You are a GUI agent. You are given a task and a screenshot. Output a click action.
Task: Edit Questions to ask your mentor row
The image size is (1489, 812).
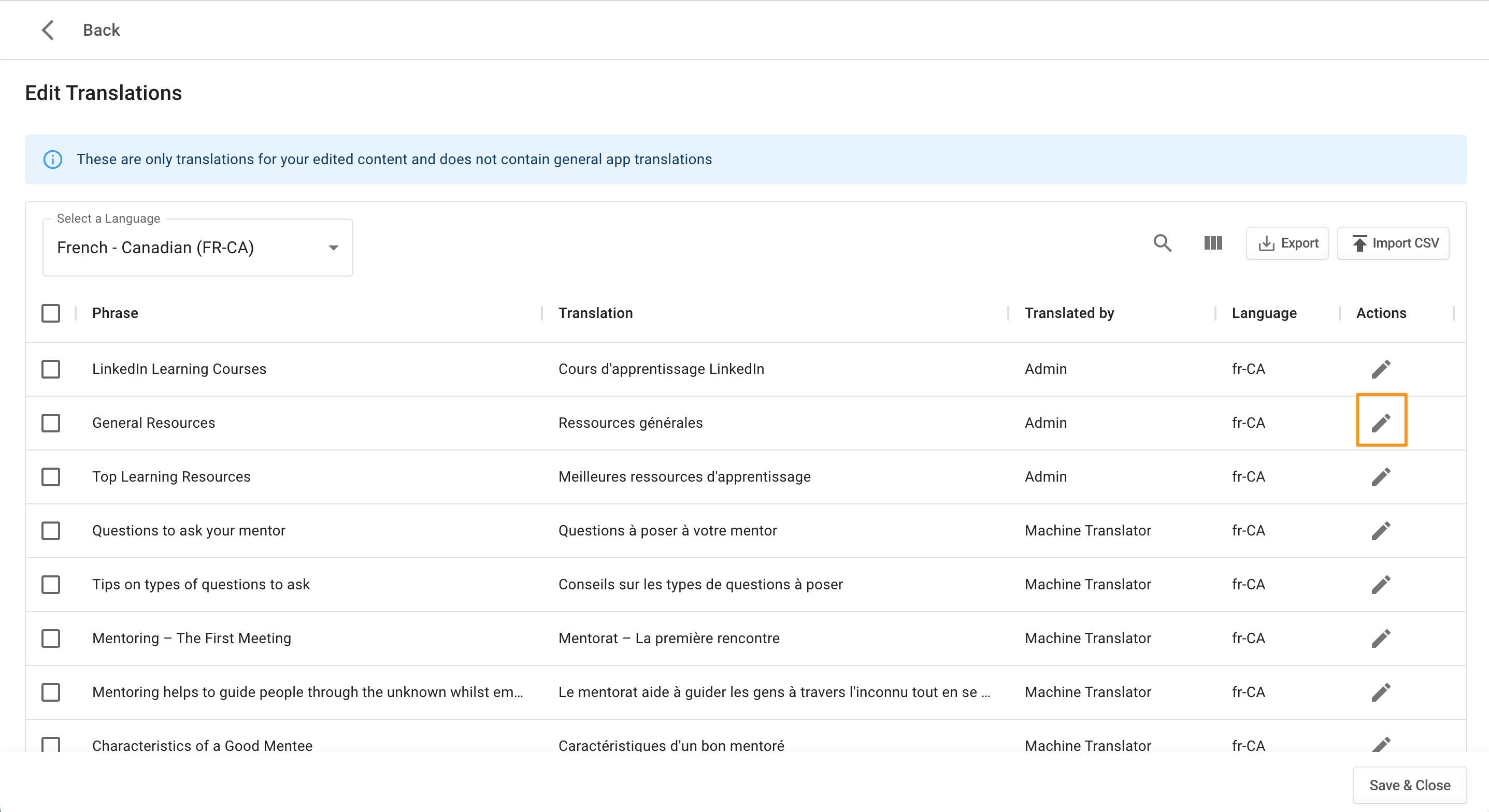(x=1380, y=531)
